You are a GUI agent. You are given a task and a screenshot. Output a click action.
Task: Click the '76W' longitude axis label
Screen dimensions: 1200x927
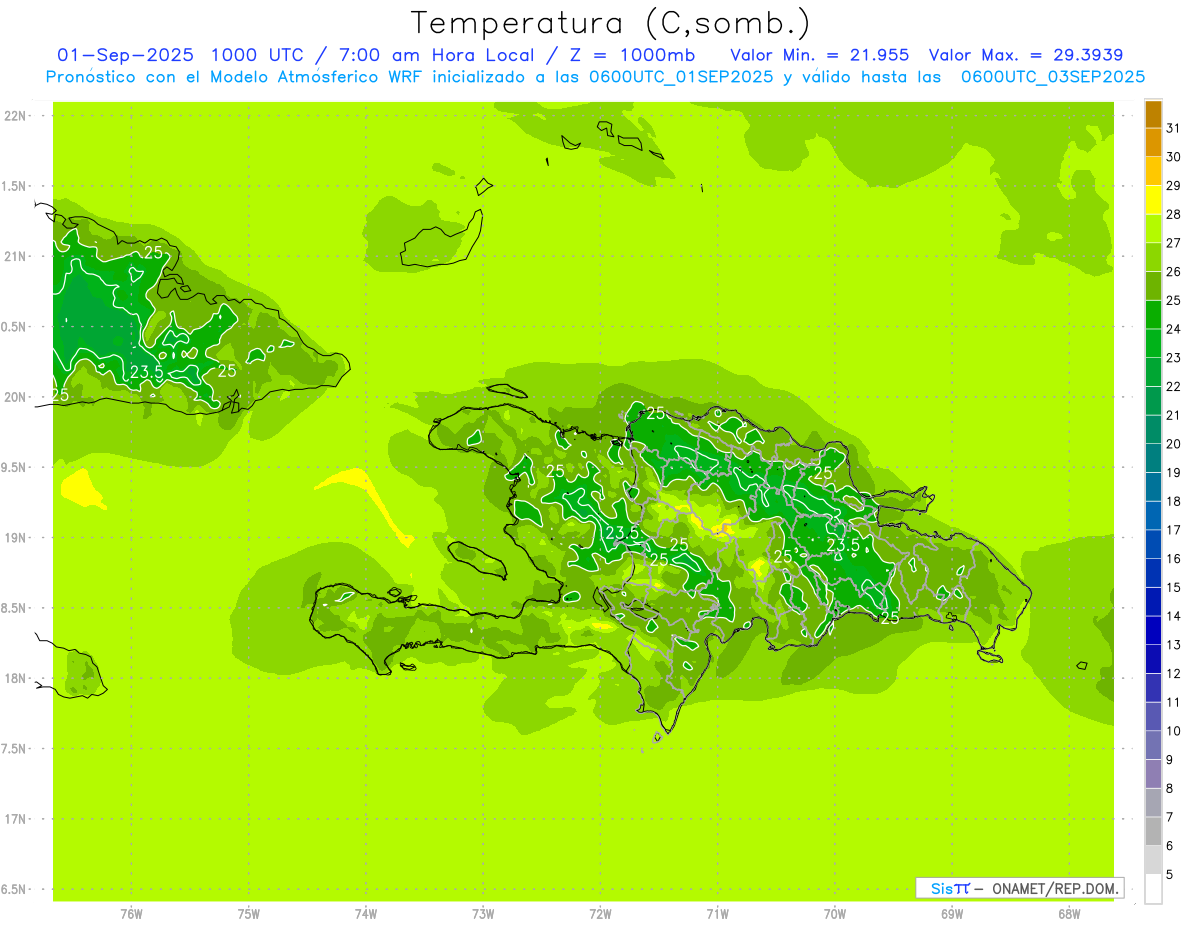[x=131, y=914]
